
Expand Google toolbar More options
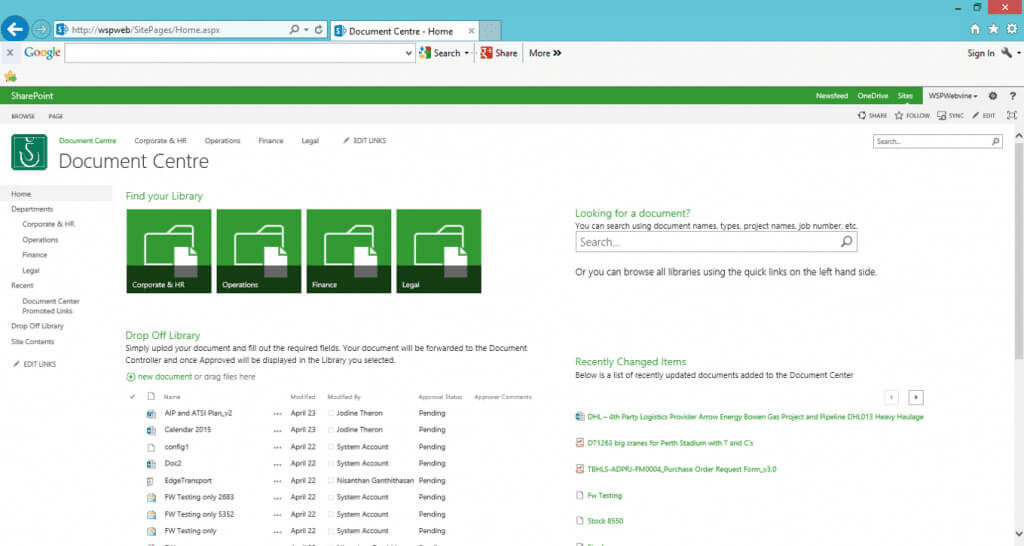545,53
